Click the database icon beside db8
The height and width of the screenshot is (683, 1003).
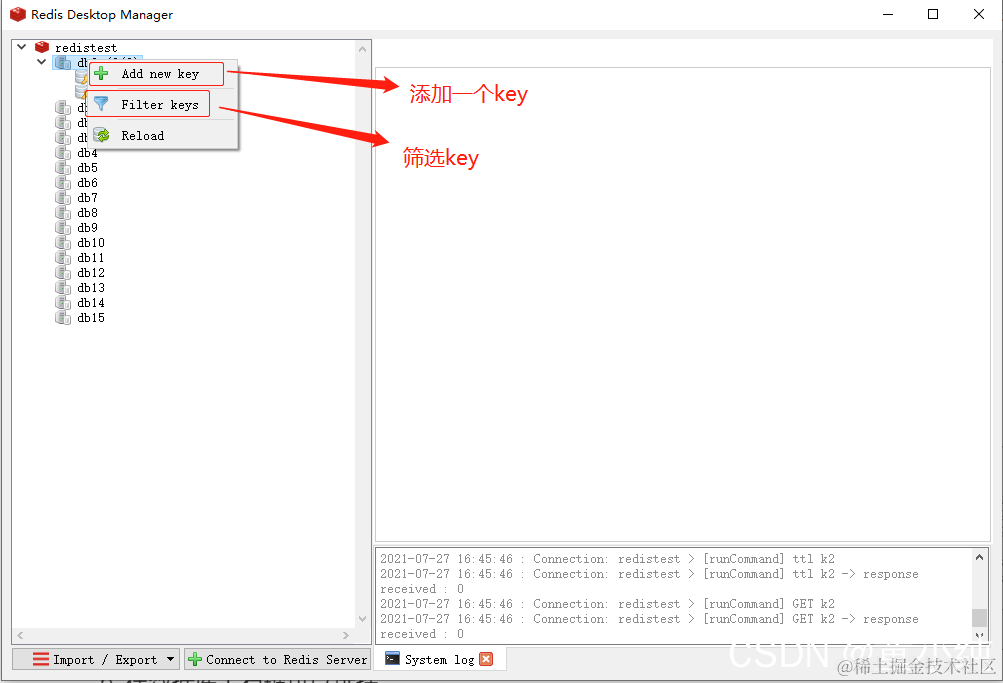click(x=63, y=213)
